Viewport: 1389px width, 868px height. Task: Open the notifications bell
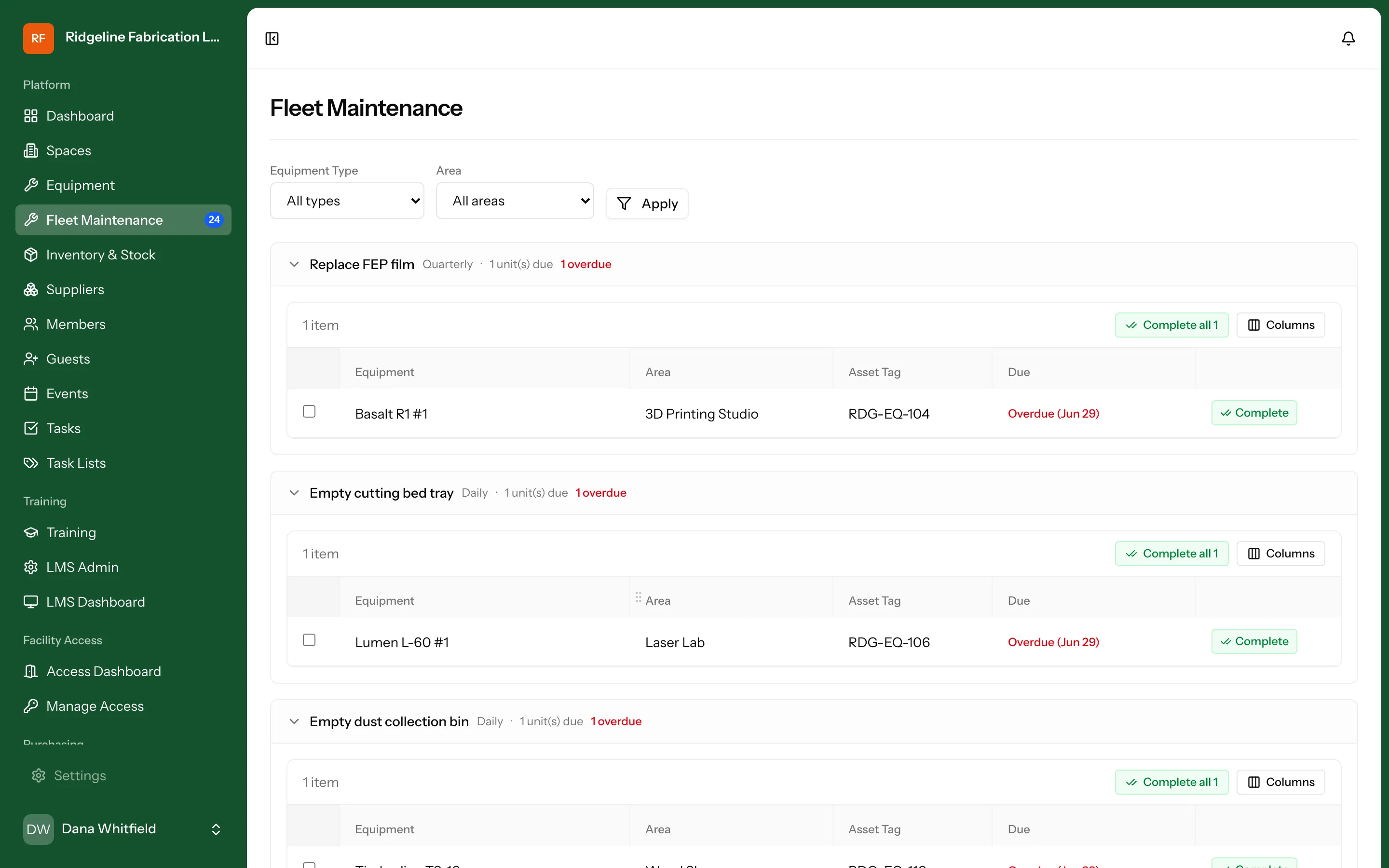(1348, 39)
